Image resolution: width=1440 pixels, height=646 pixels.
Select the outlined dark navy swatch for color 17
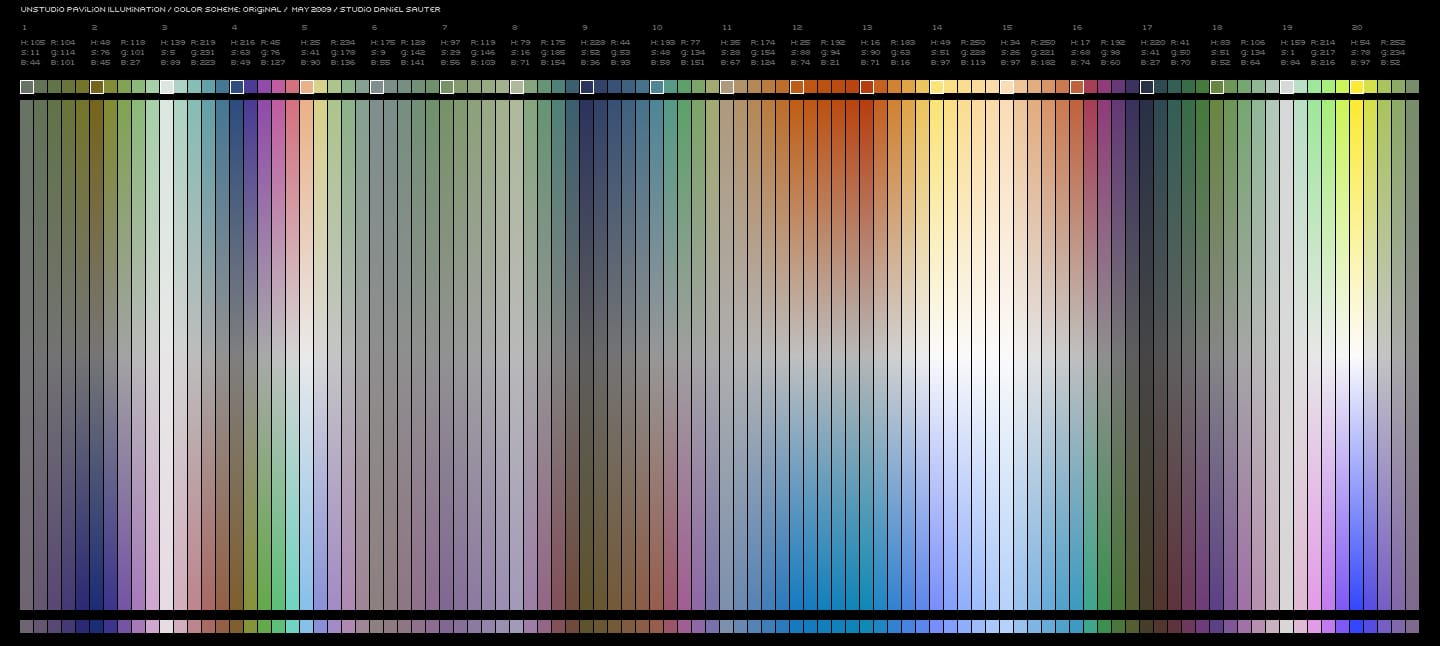point(1147,87)
